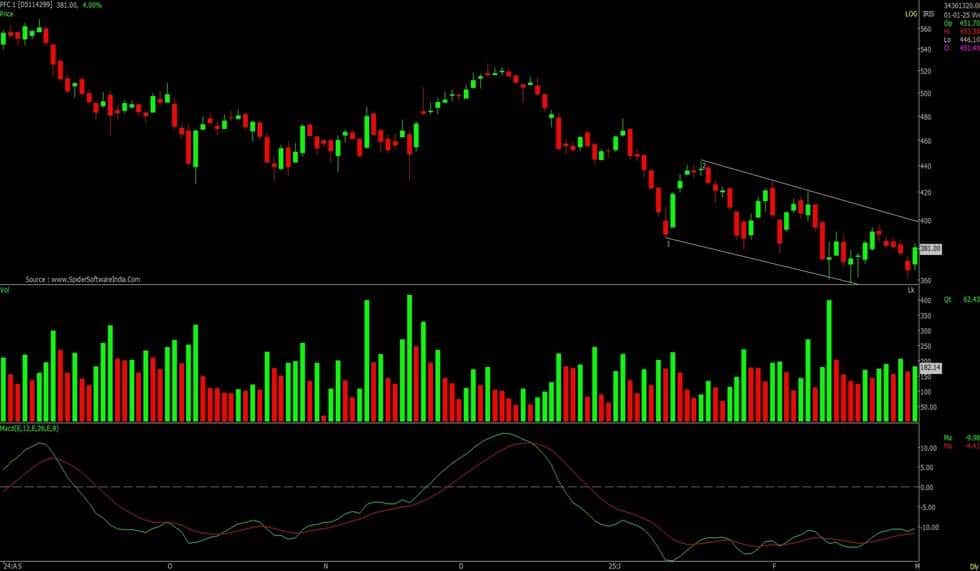Select the Price pane label

[x=7, y=15]
